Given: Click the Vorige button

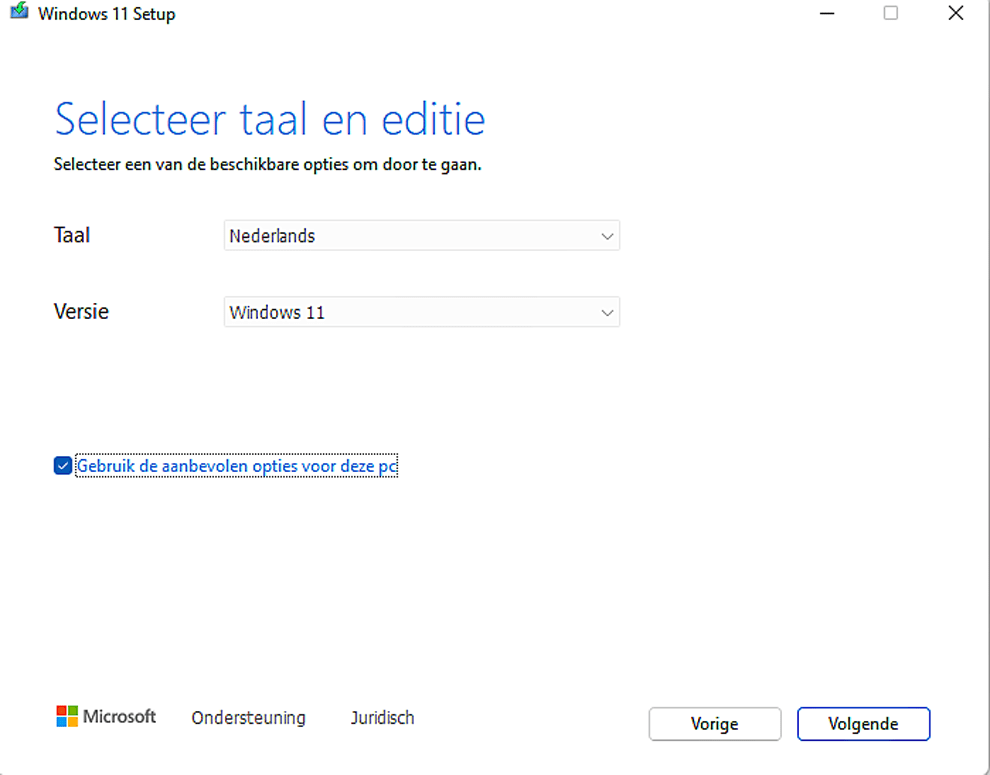Looking at the screenshot, I should pyautogui.click(x=715, y=724).
